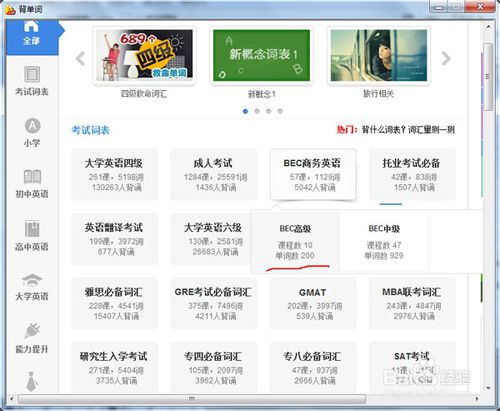
Task: Open the 大学英语四级 word list card
Action: (115, 174)
